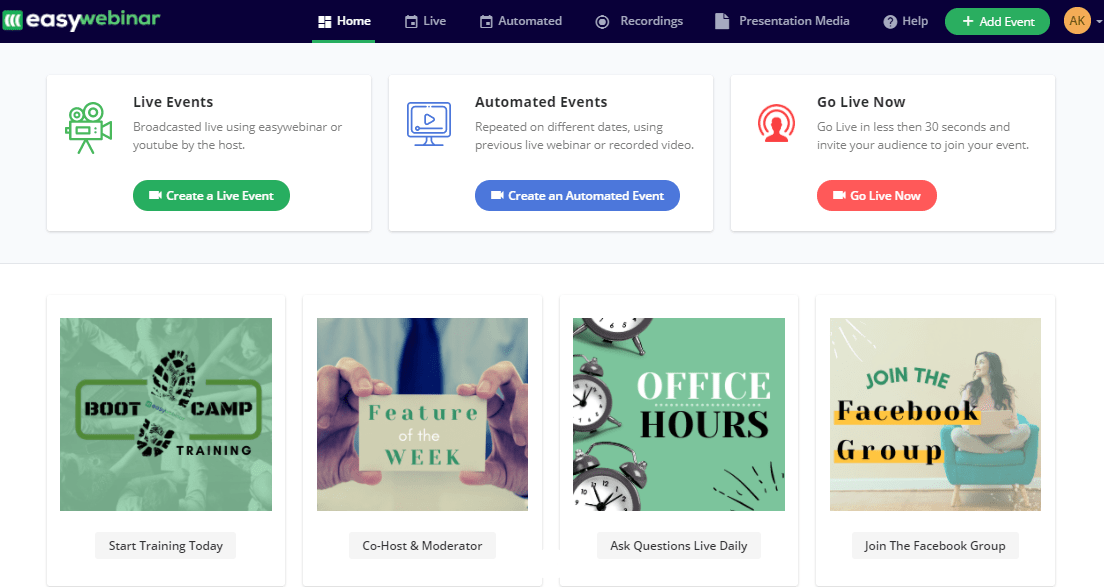Viewport: 1104px width, 587px height.
Task: Click the Go Live Now heading
Action: 861,102
